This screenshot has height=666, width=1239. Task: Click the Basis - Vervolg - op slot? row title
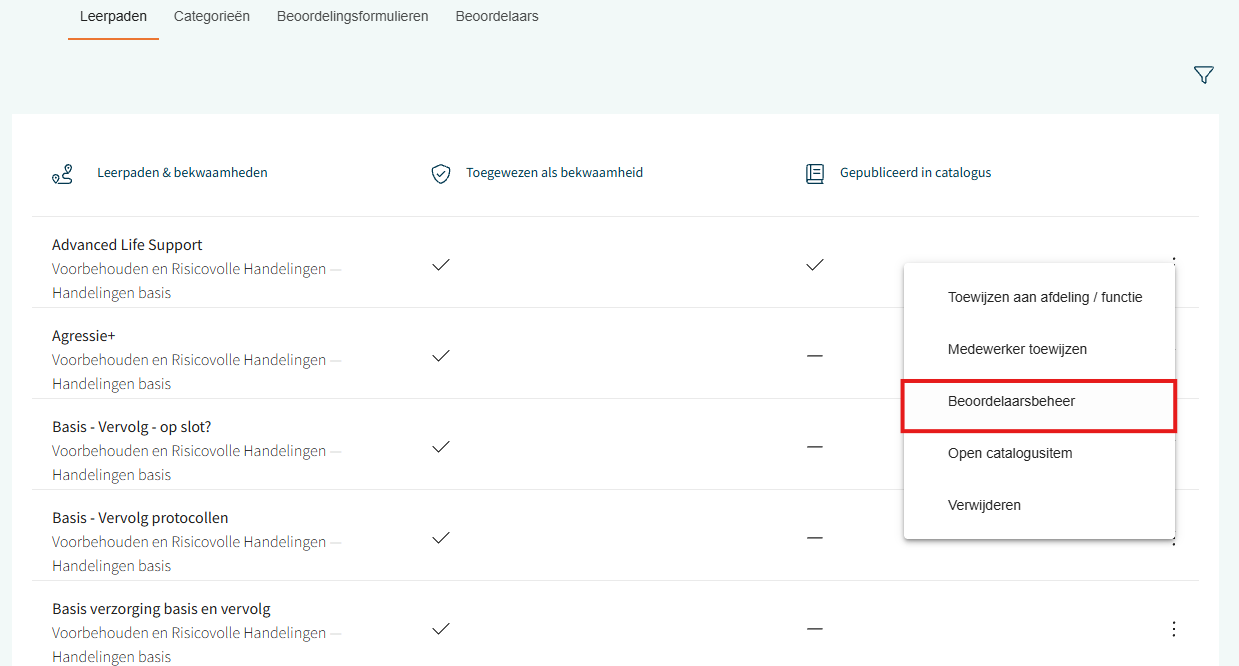point(131,427)
